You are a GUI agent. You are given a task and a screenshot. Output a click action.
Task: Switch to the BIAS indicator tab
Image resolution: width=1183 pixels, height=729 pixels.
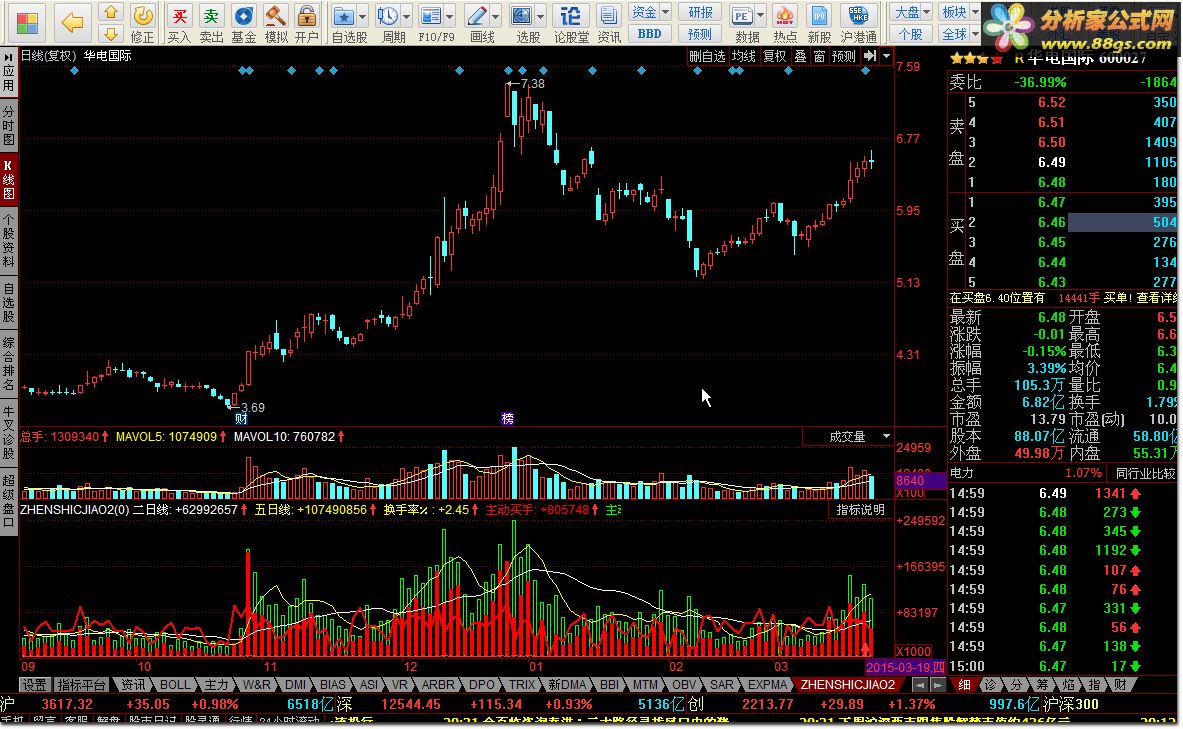click(333, 684)
